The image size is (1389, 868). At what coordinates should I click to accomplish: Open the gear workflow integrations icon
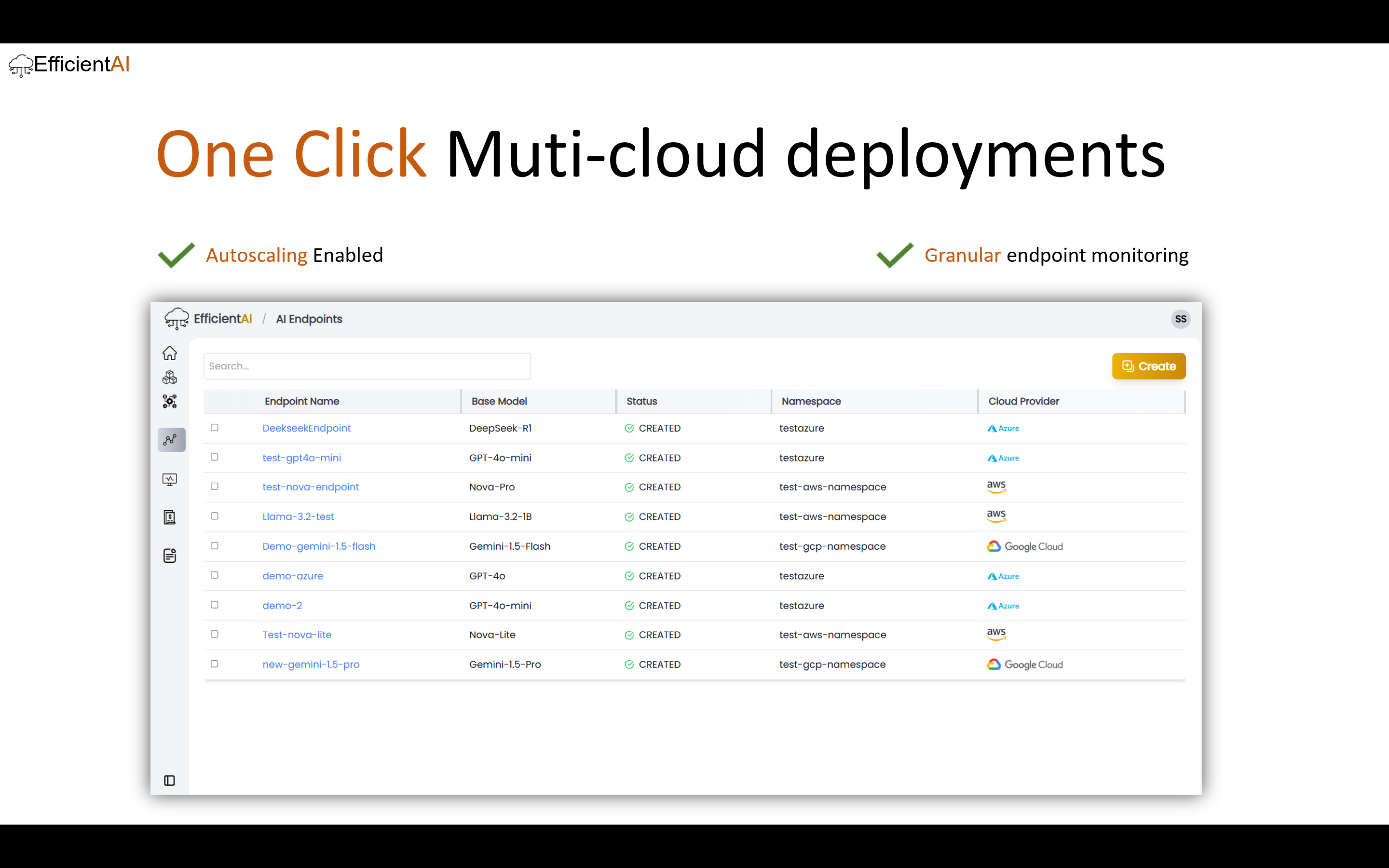click(x=169, y=401)
